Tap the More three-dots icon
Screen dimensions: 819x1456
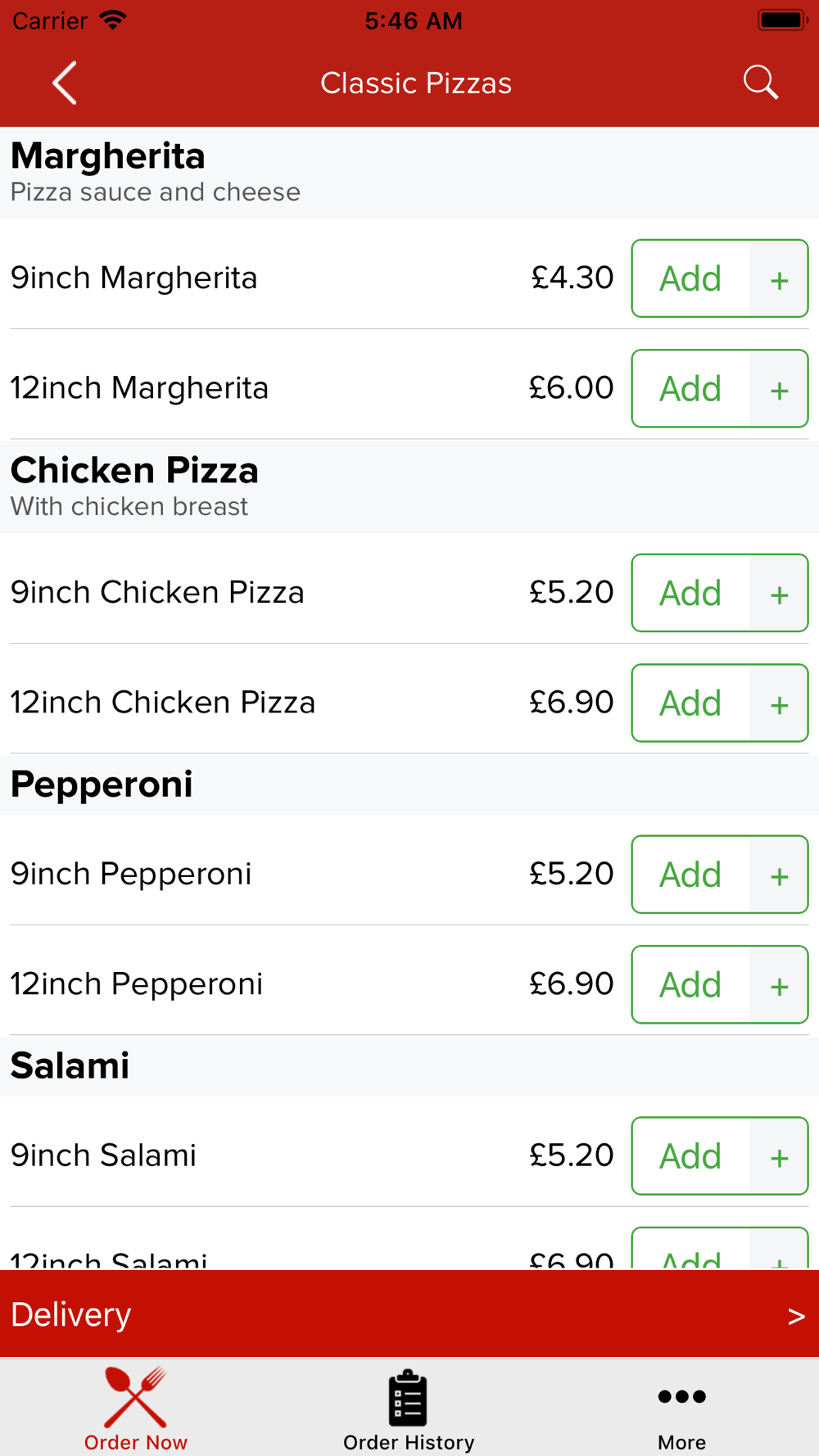click(681, 1397)
